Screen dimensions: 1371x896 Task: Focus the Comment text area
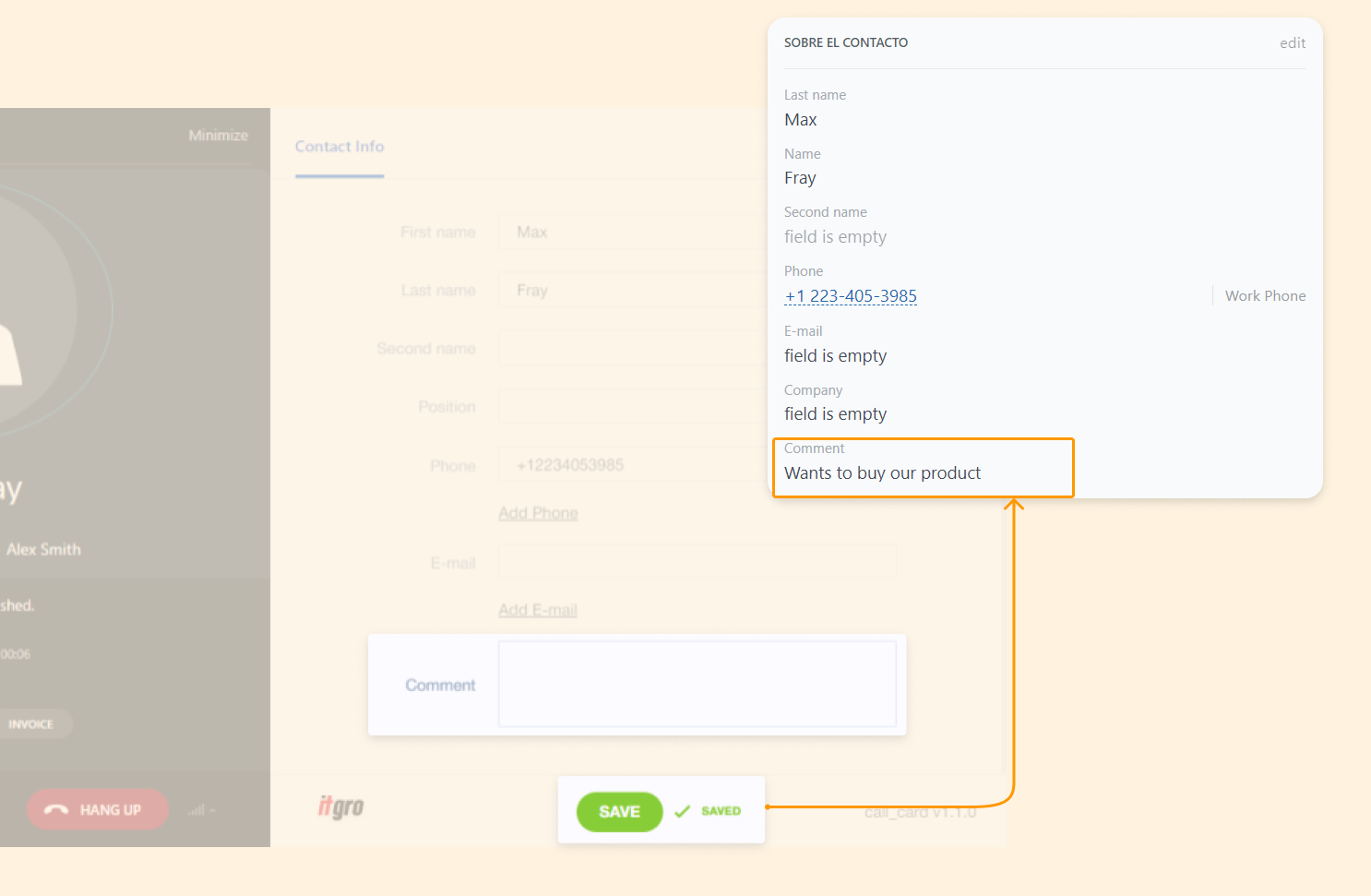[x=697, y=684]
